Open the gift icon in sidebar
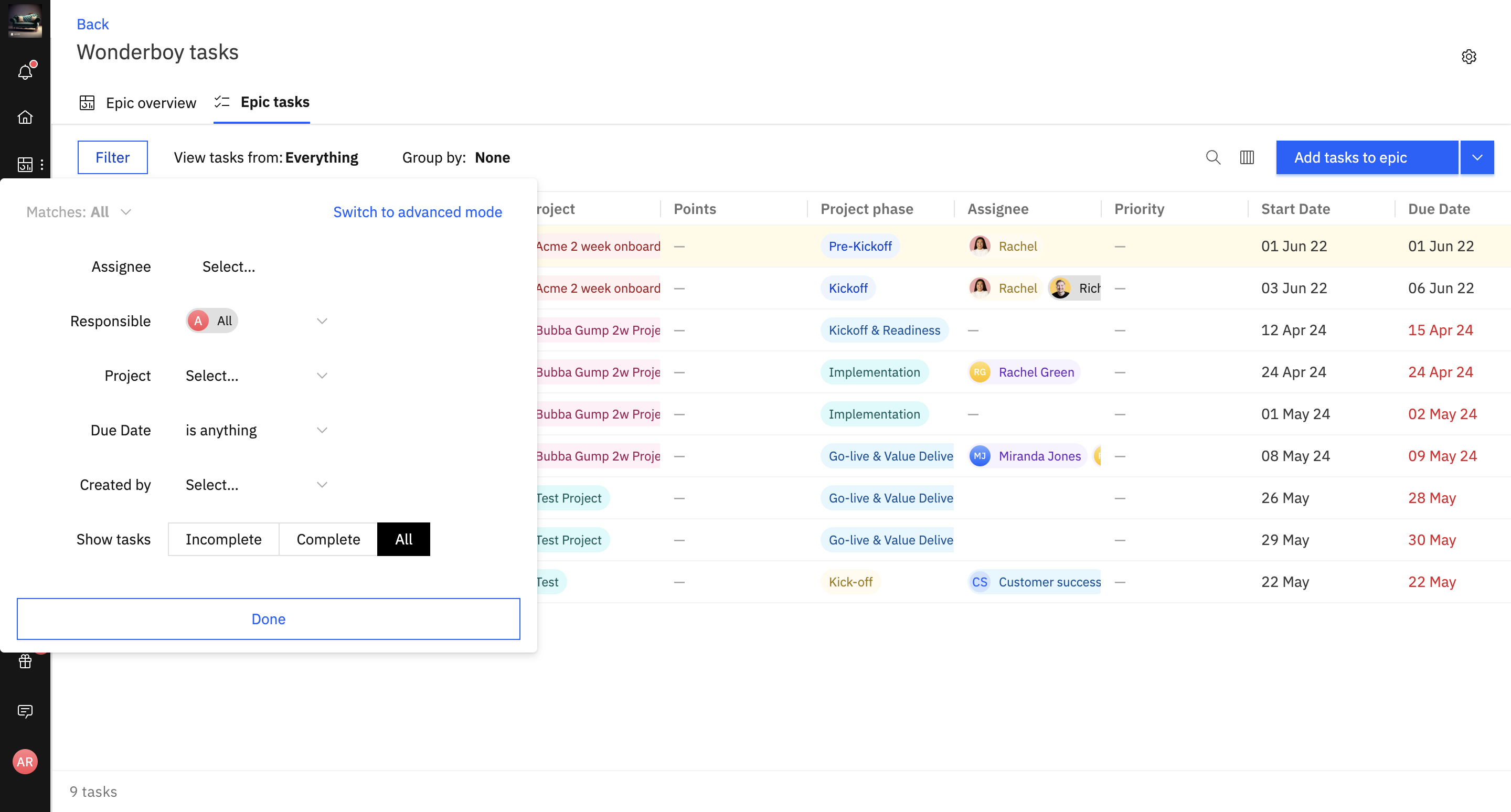The width and height of the screenshot is (1511, 812). click(25, 661)
